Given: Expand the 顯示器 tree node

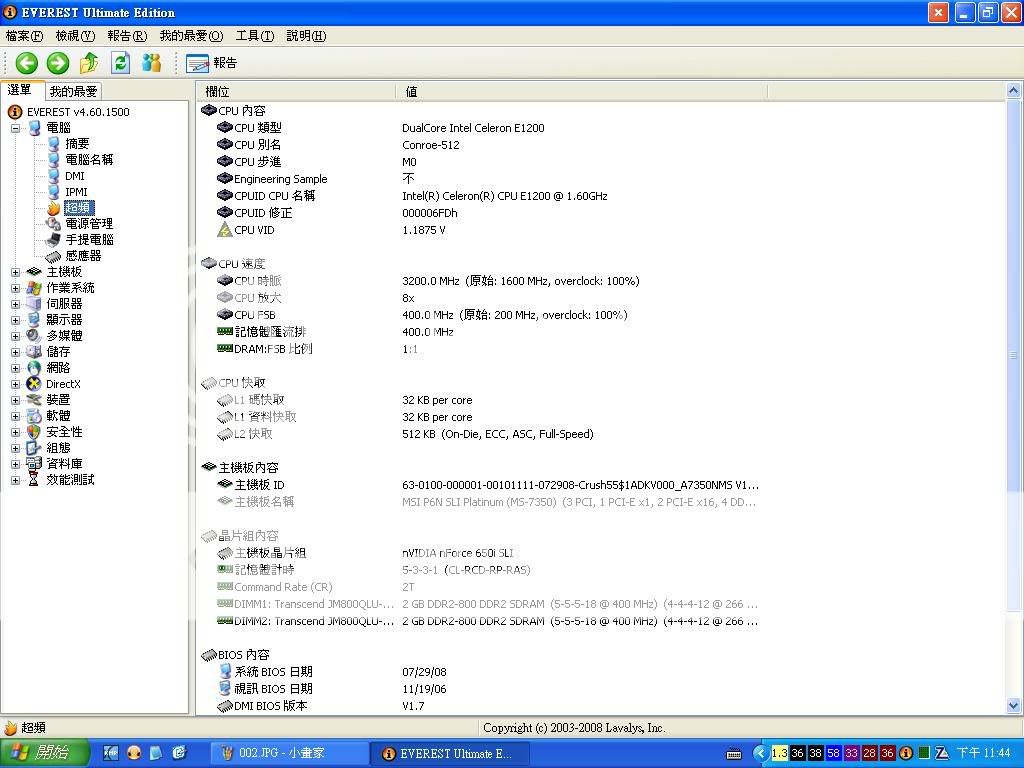Looking at the screenshot, I should coord(16,320).
